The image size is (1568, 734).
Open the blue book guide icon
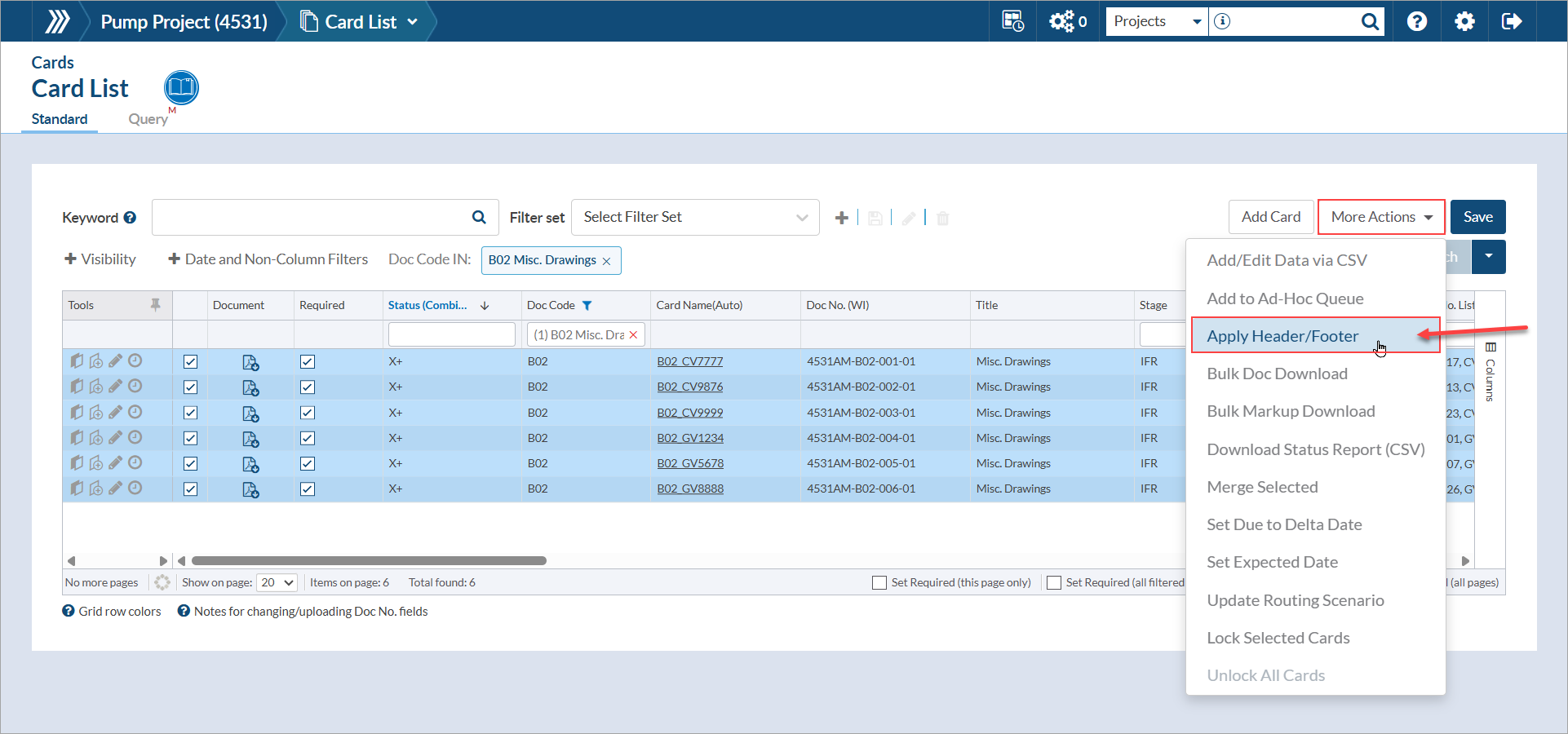(x=181, y=87)
